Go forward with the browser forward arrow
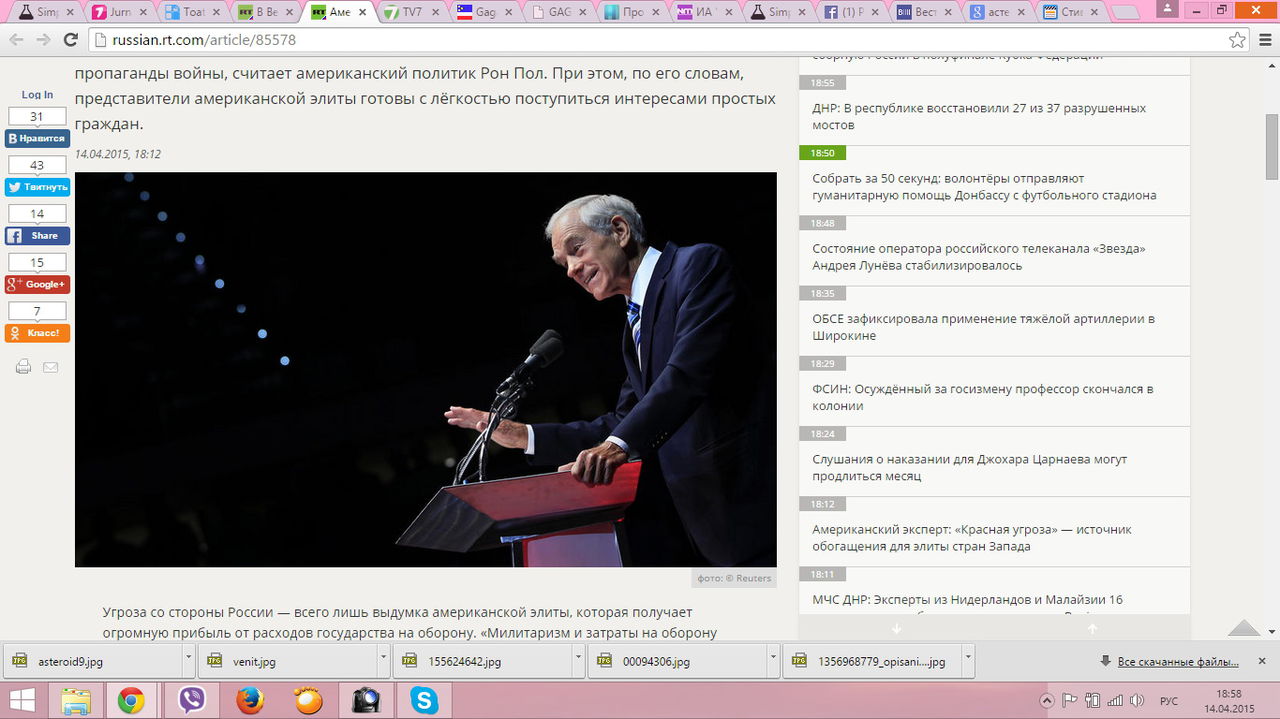Viewport: 1280px width, 719px height. tap(43, 40)
